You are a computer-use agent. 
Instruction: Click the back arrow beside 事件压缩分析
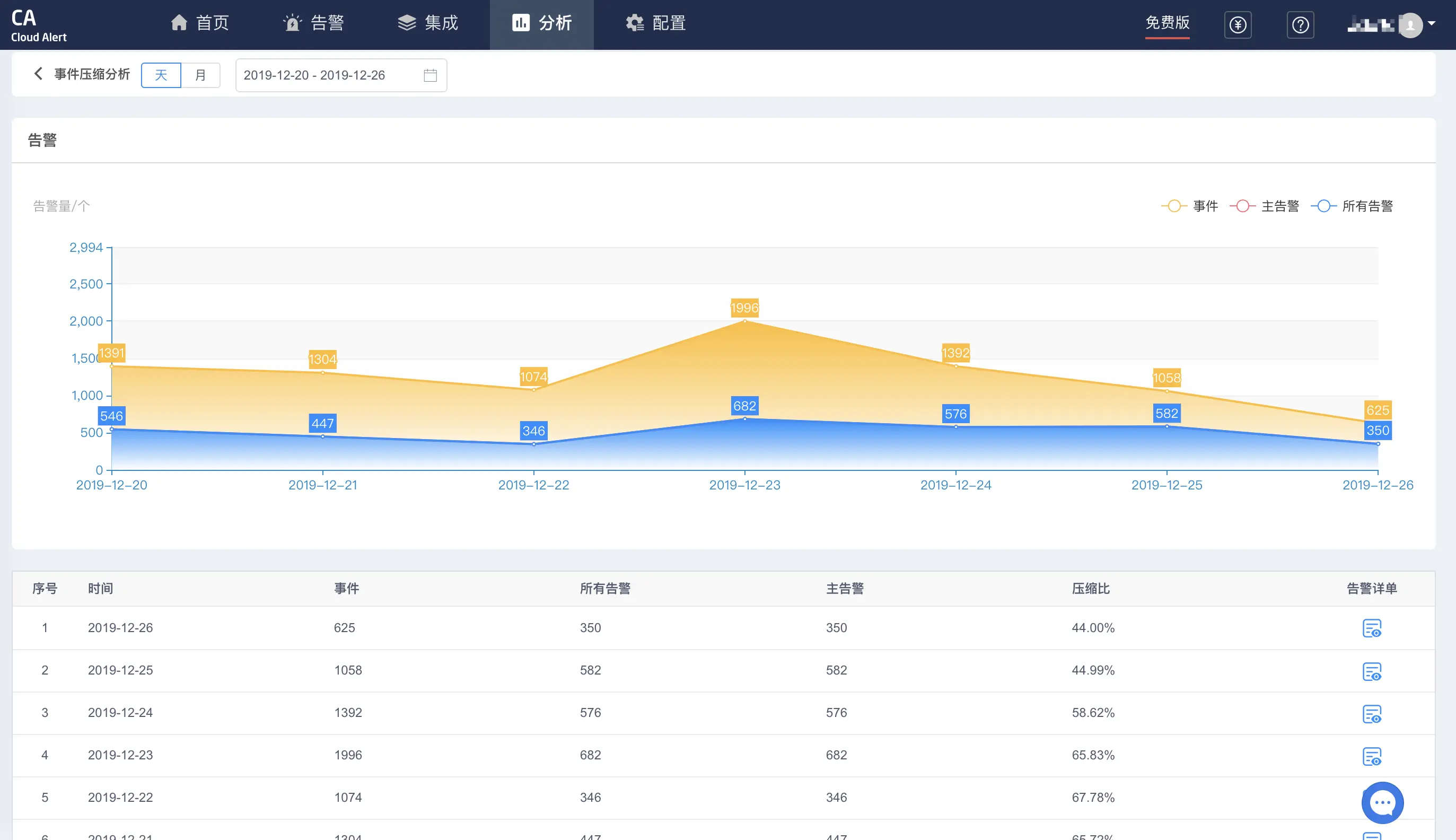(38, 74)
